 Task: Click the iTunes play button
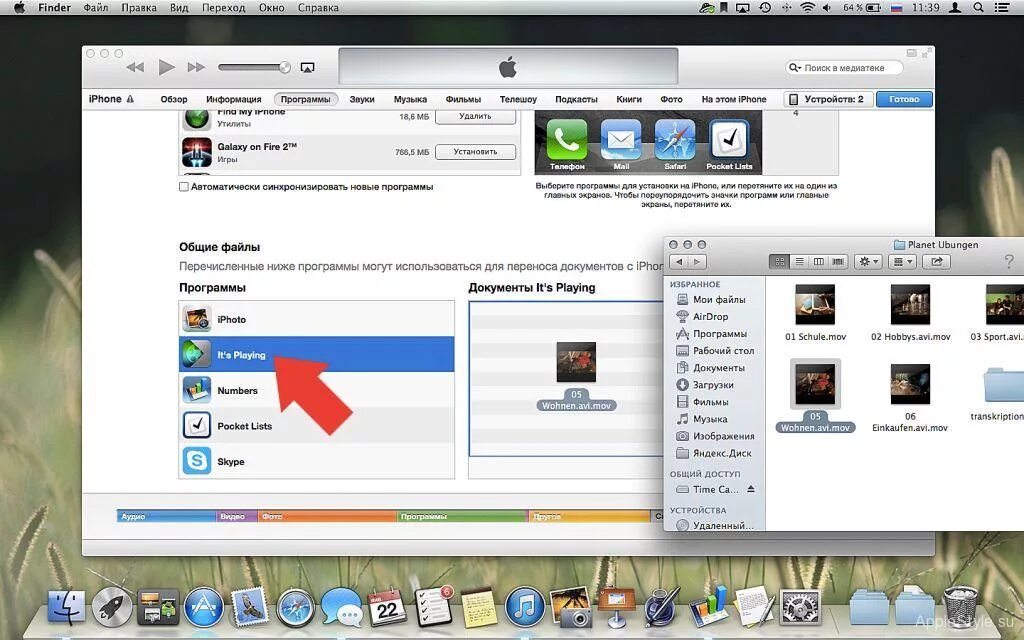167,67
